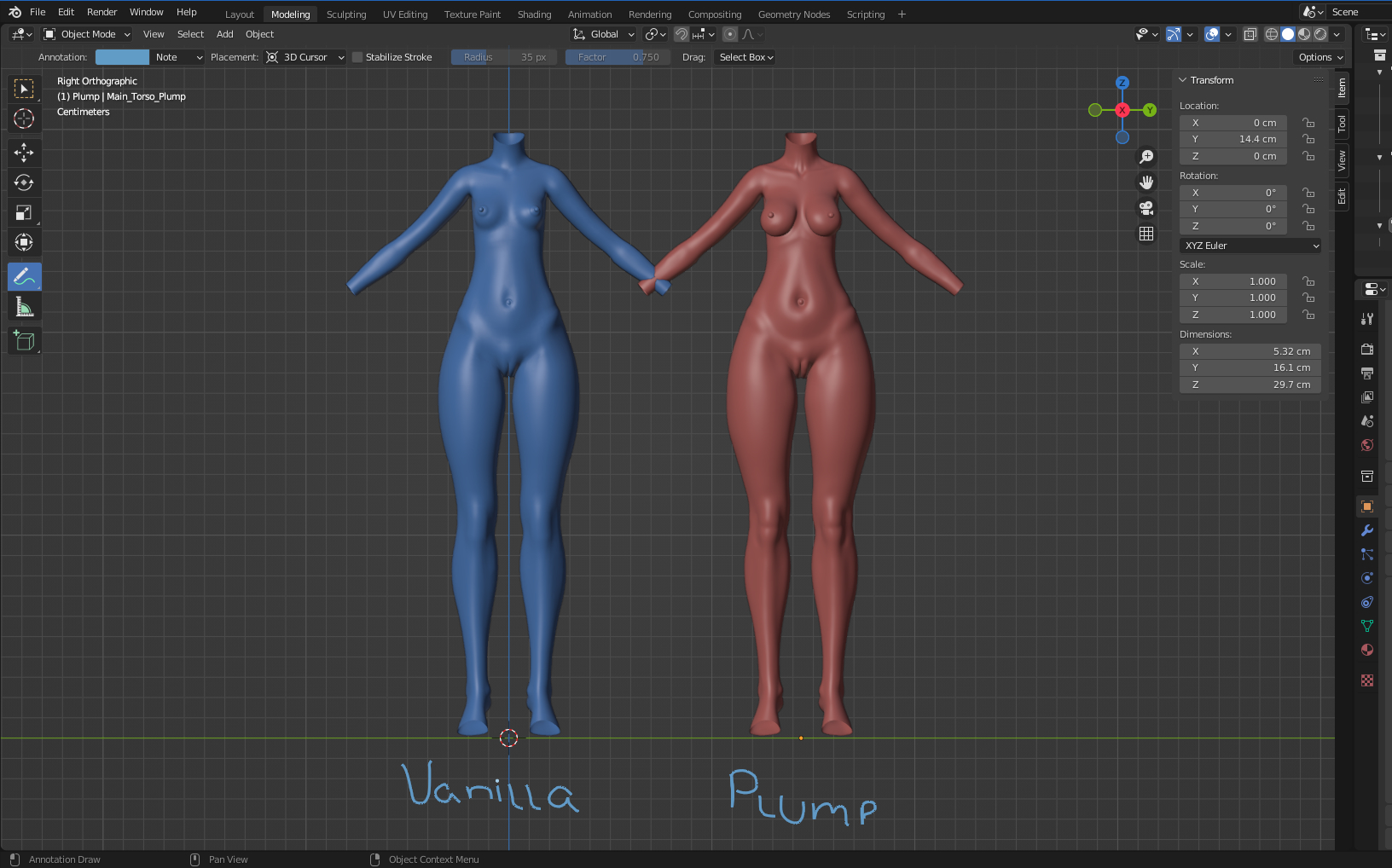
Task: Activate the Measure tool
Action: coord(24,307)
